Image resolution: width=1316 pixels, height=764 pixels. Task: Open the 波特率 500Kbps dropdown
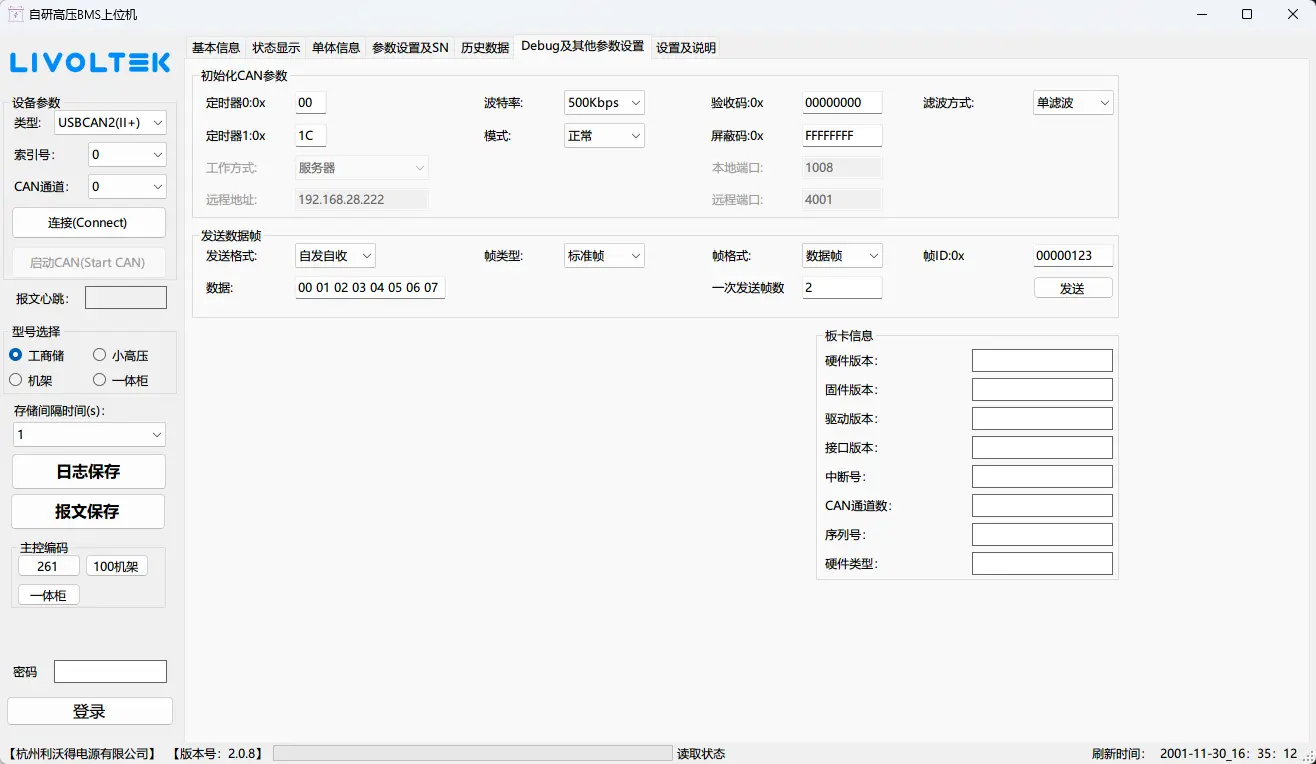[605, 103]
